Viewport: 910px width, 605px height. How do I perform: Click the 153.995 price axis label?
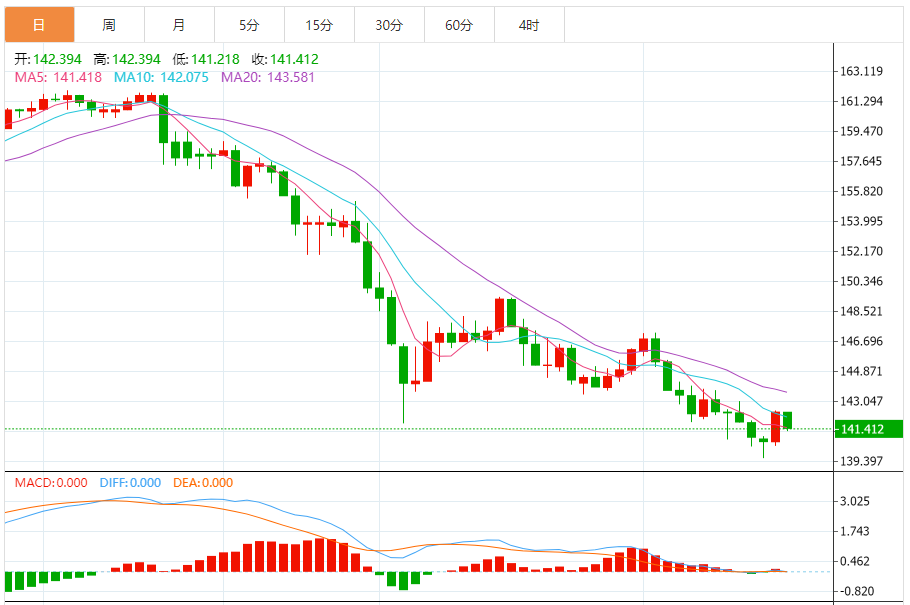(x=861, y=221)
